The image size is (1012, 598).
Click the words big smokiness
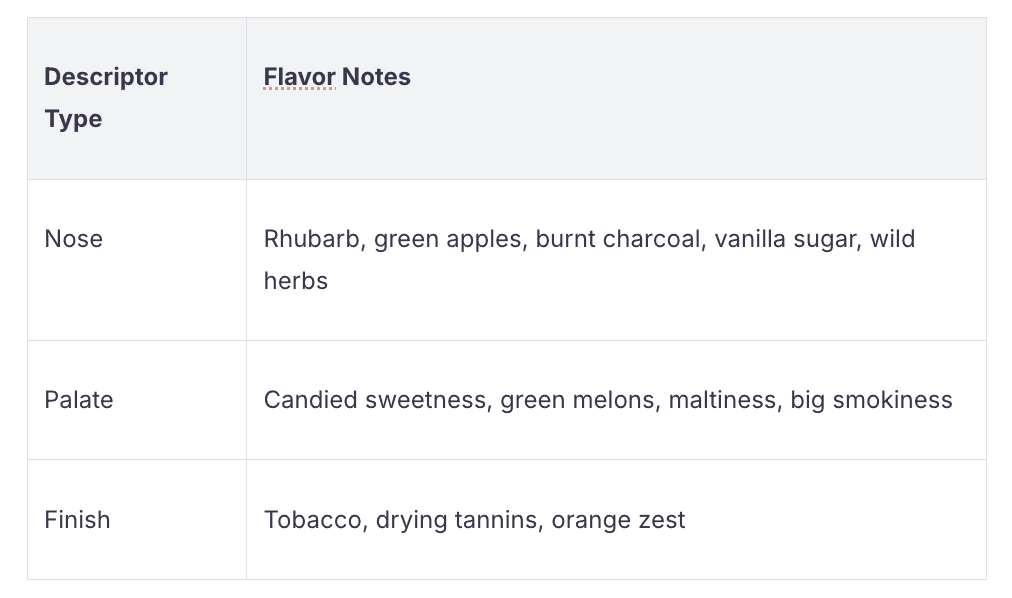(x=871, y=400)
